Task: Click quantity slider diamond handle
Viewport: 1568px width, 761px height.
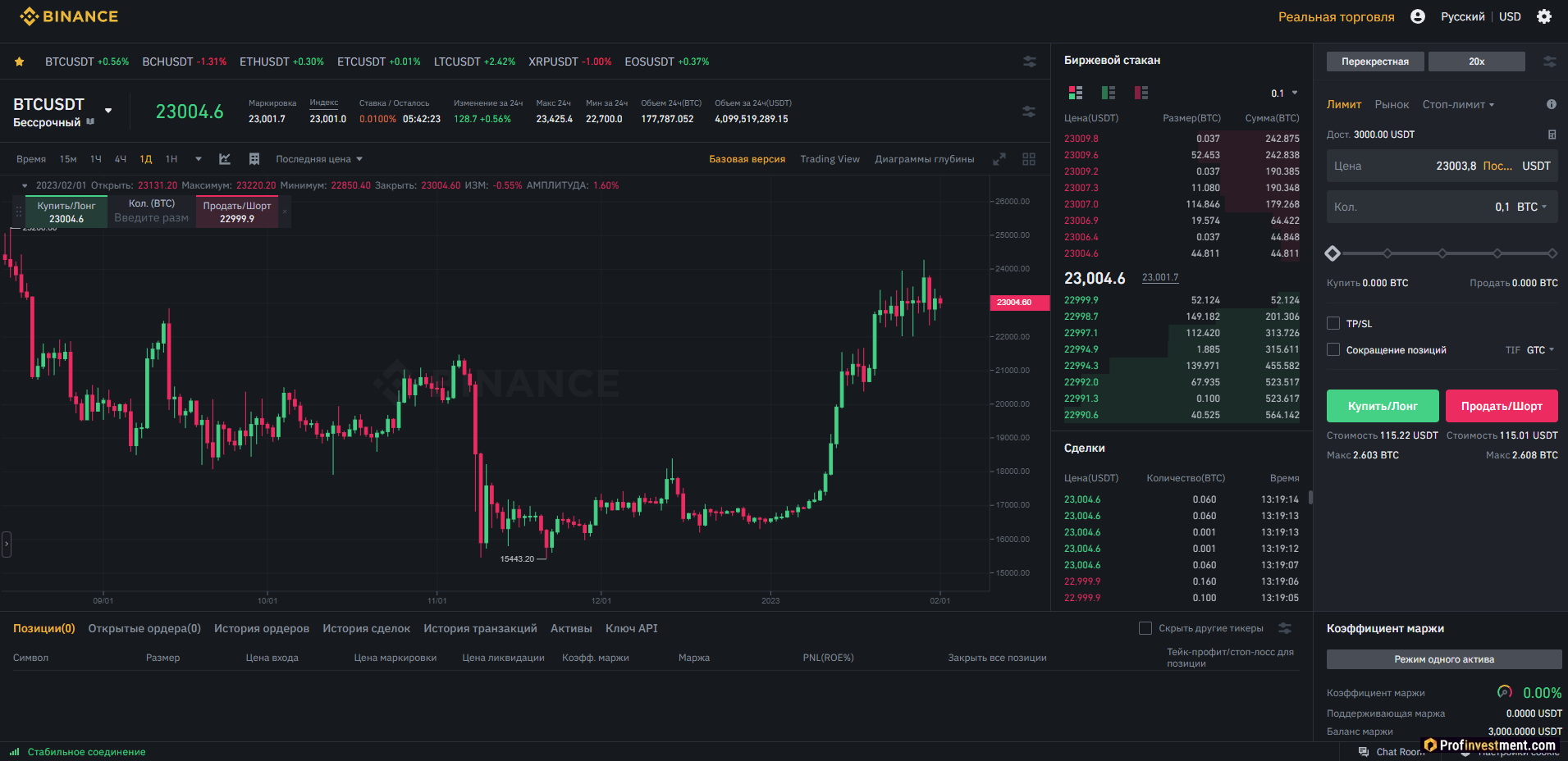Action: [x=1333, y=253]
